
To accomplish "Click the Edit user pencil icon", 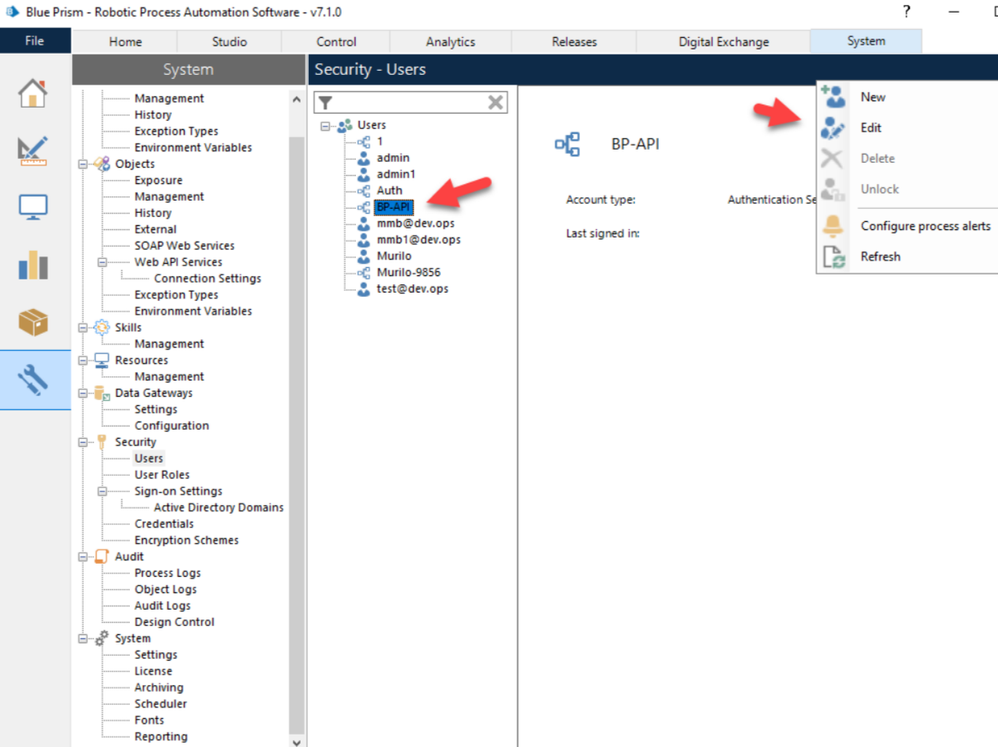I will point(833,128).
